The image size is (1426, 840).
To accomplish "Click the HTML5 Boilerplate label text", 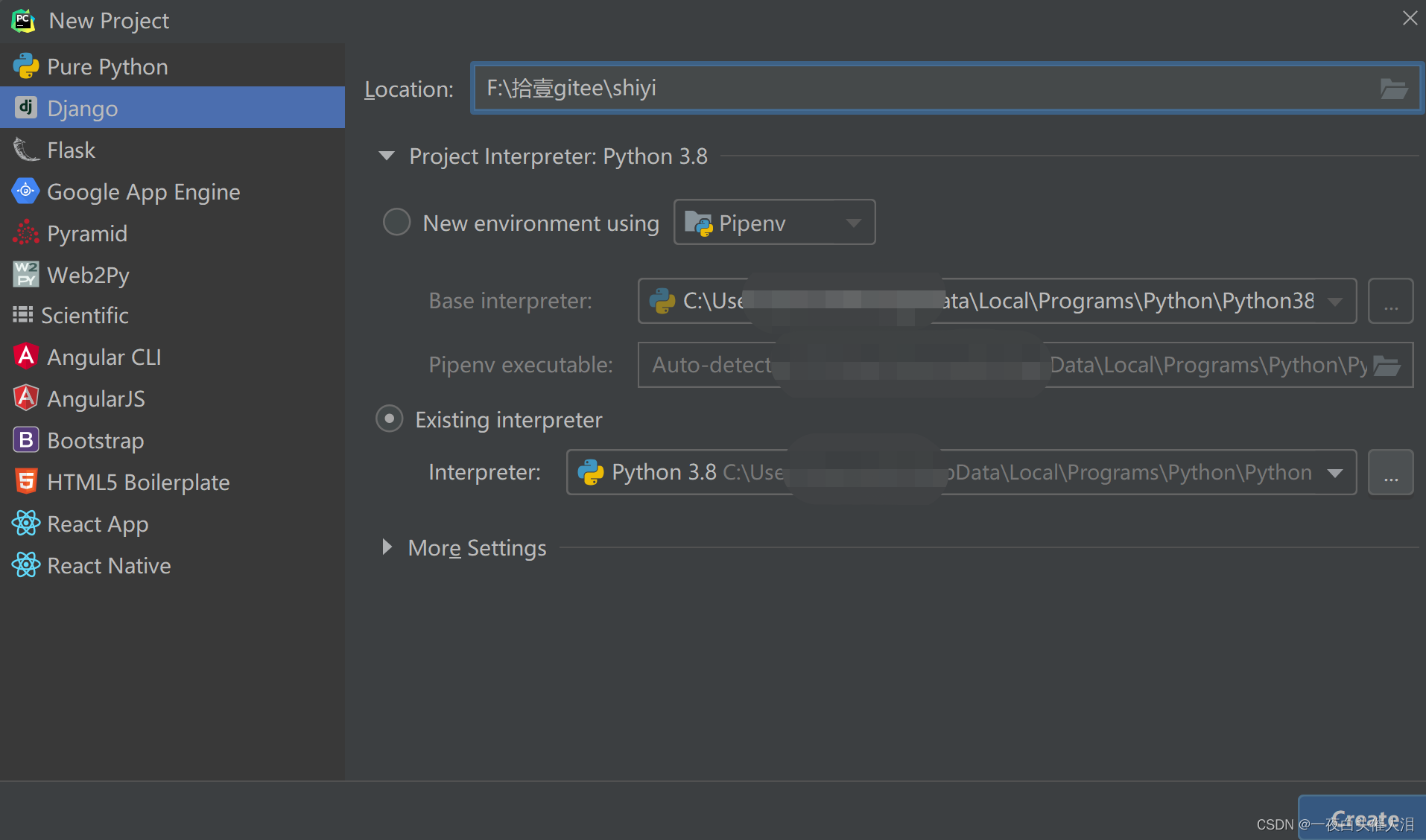I will pyautogui.click(x=139, y=483).
